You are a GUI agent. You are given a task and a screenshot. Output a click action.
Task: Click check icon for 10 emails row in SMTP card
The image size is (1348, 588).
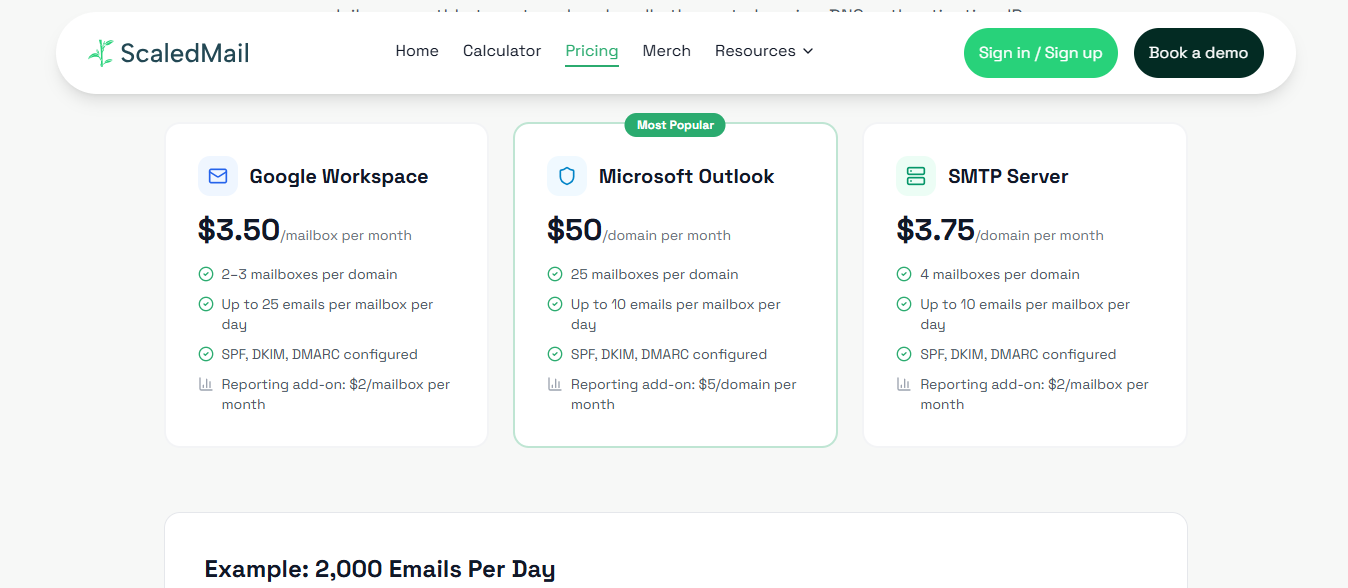pos(904,304)
